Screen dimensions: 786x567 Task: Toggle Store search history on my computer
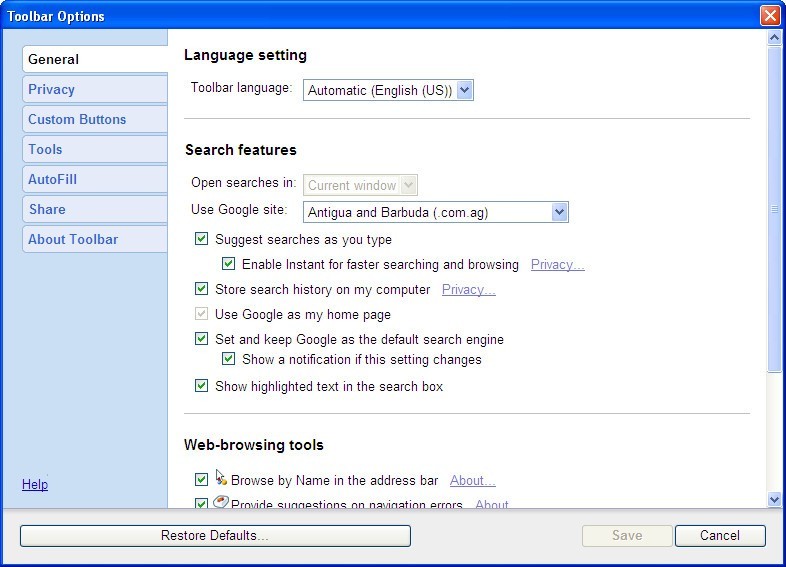(x=202, y=290)
